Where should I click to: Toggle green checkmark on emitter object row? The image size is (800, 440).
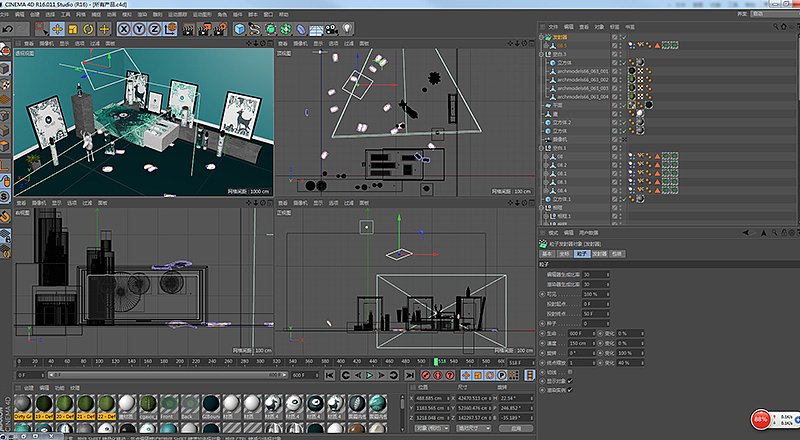pyautogui.click(x=624, y=37)
